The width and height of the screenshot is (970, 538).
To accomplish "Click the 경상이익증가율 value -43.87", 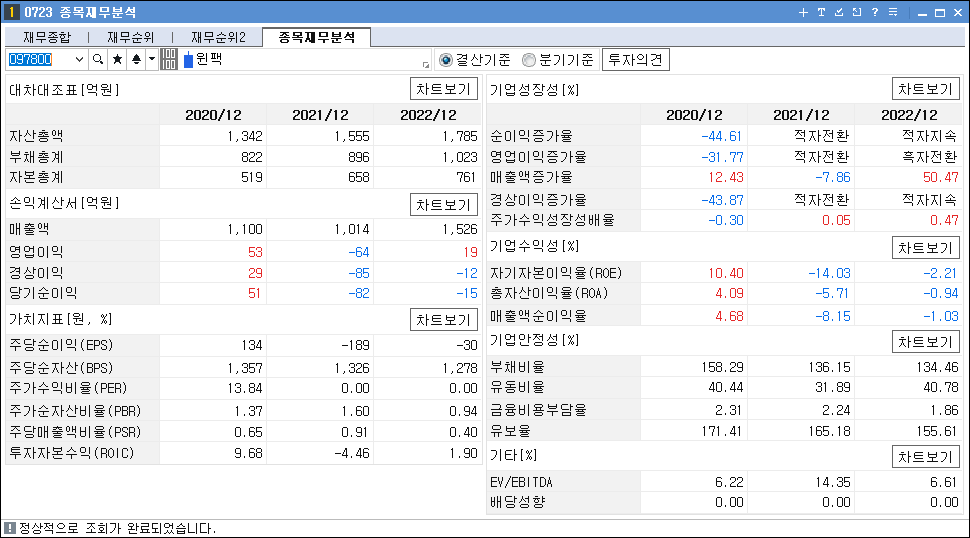I will (x=721, y=200).
